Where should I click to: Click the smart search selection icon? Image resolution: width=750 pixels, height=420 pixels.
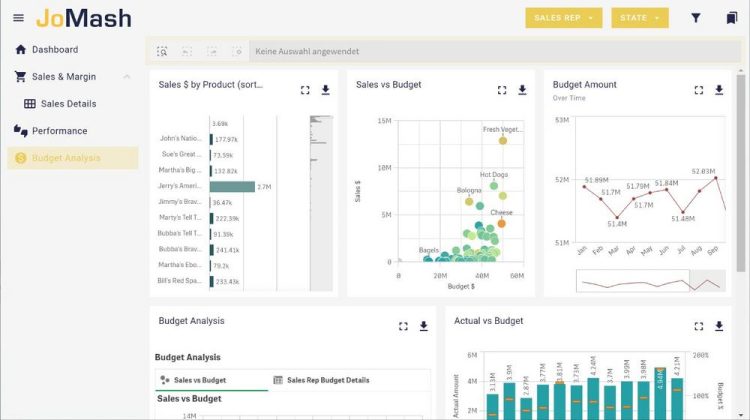point(162,51)
